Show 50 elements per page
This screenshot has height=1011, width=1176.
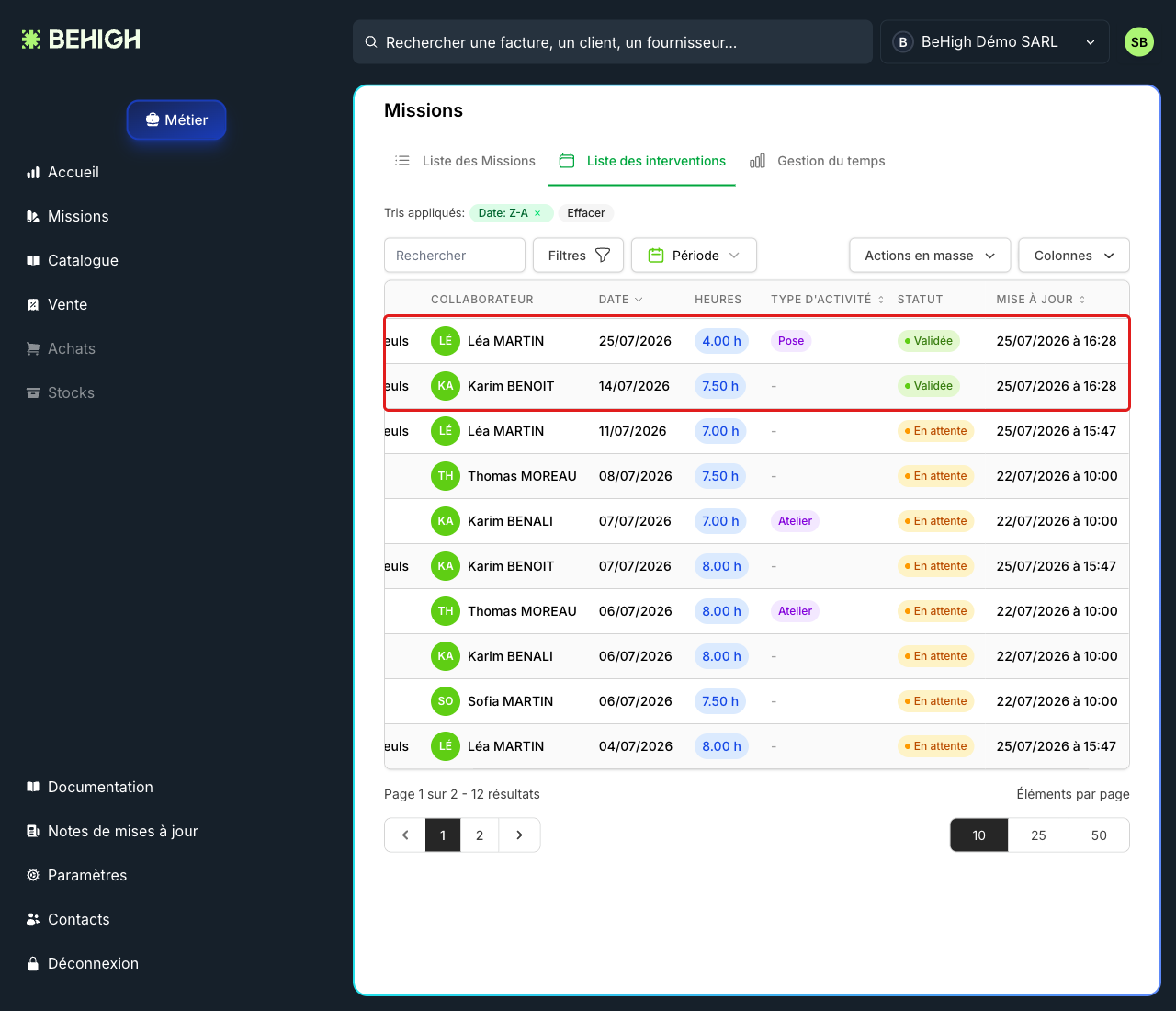pyautogui.click(x=1100, y=835)
